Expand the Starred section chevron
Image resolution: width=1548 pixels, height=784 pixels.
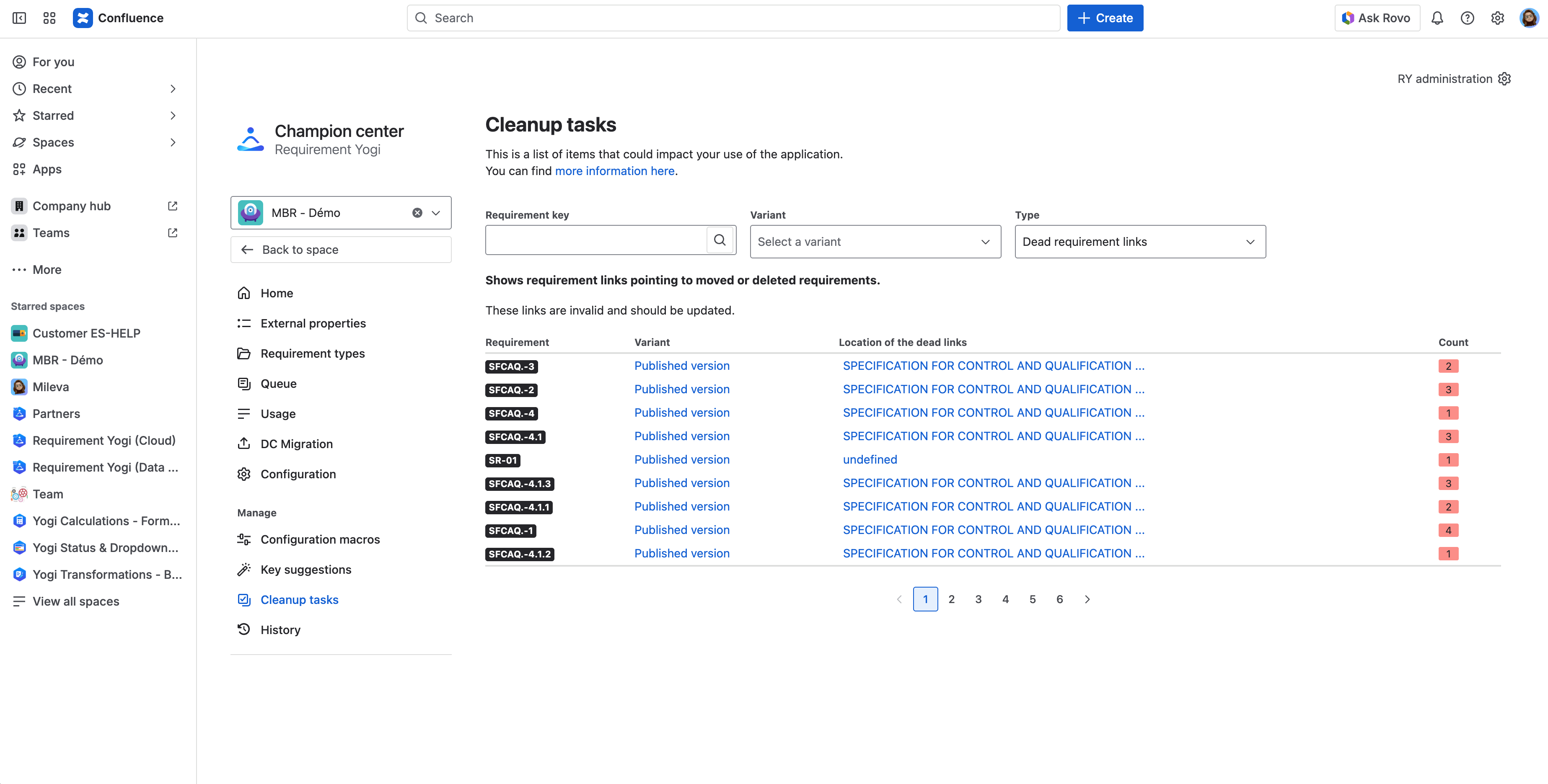(x=173, y=115)
